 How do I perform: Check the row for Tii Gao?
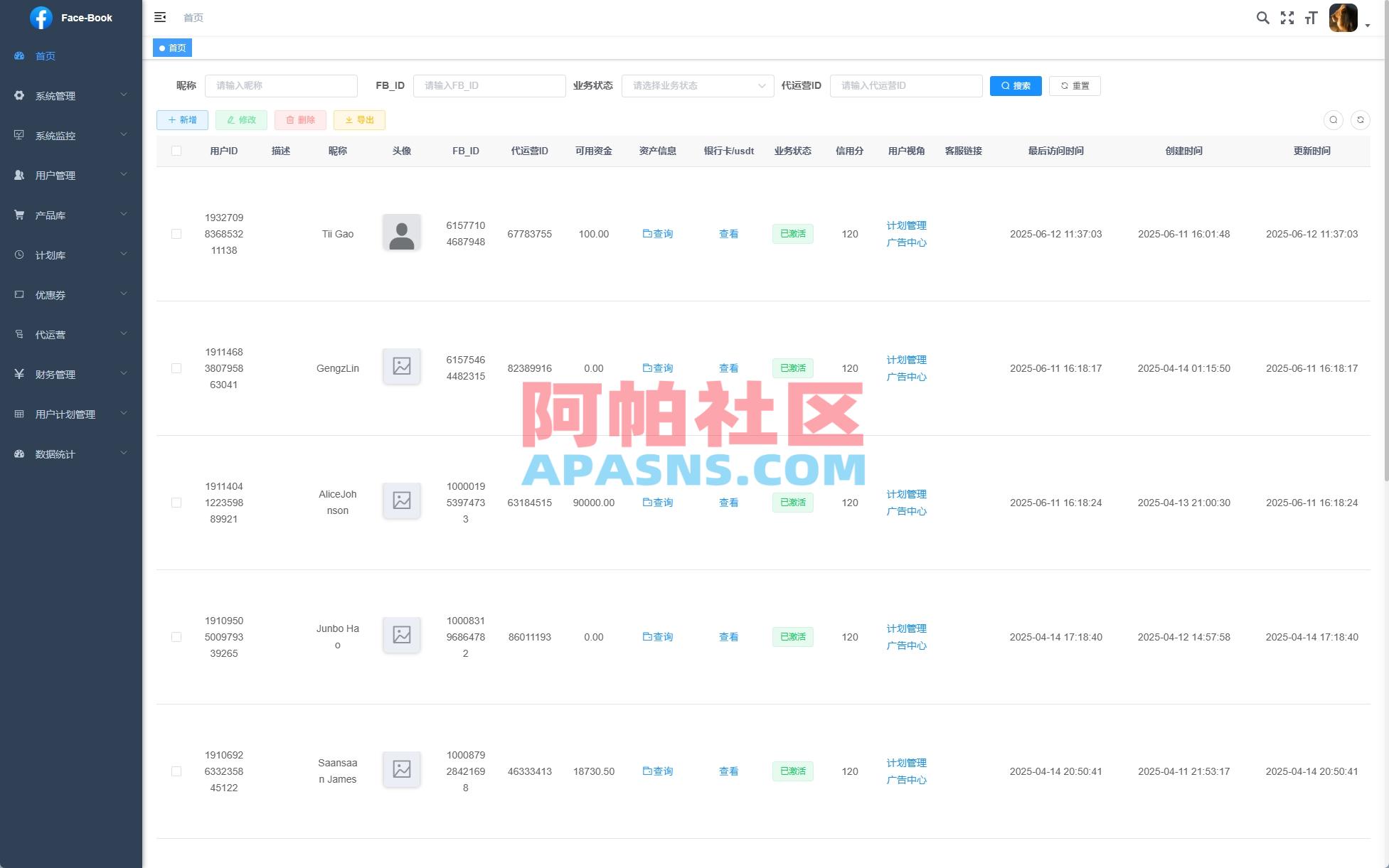[x=176, y=234]
